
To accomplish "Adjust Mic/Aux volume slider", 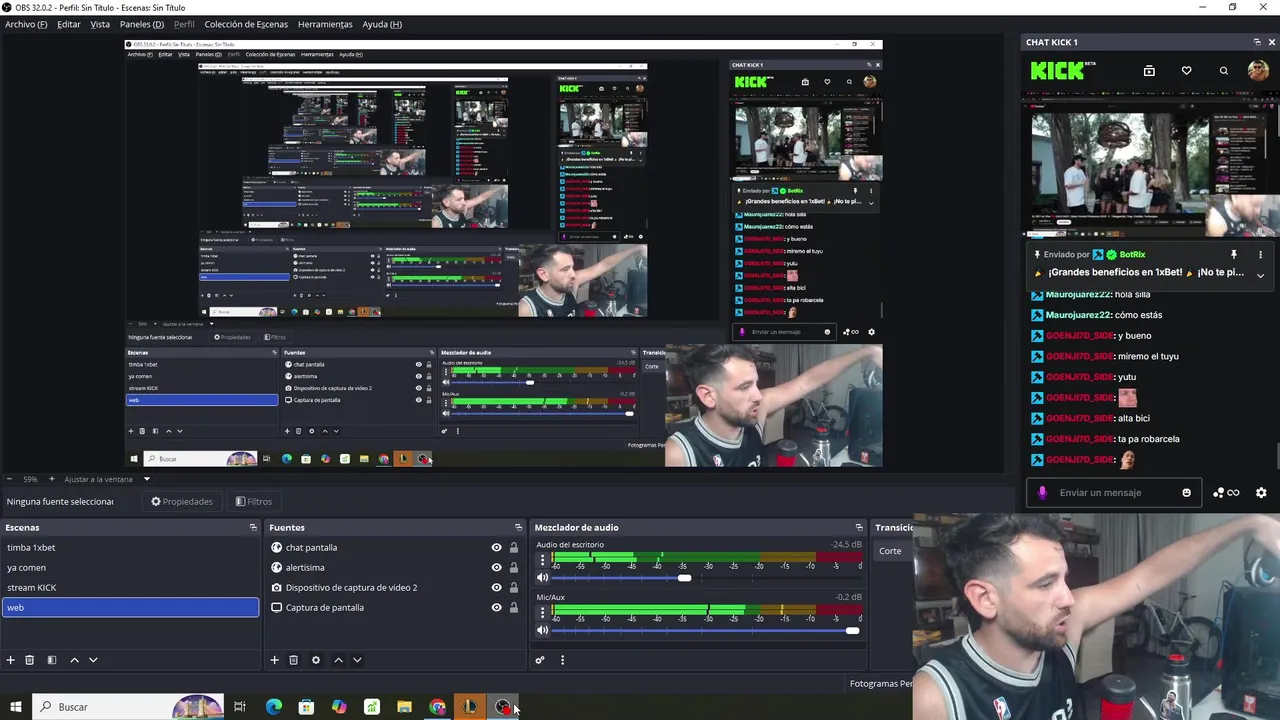I will 852,630.
